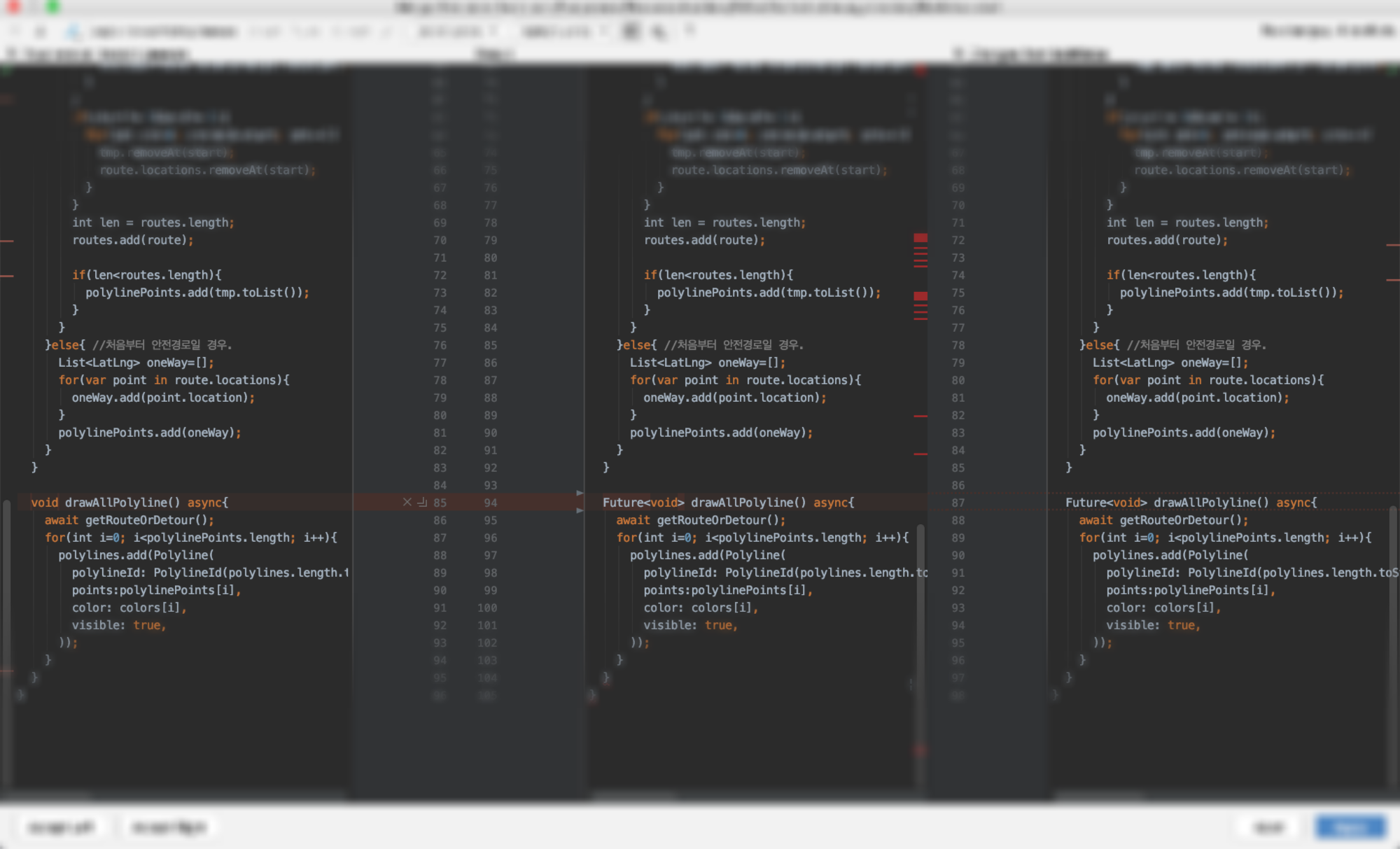This screenshot has width=1400, height=849.
Task: Click the blue magic wand apply-all icon
Action: (72, 31)
